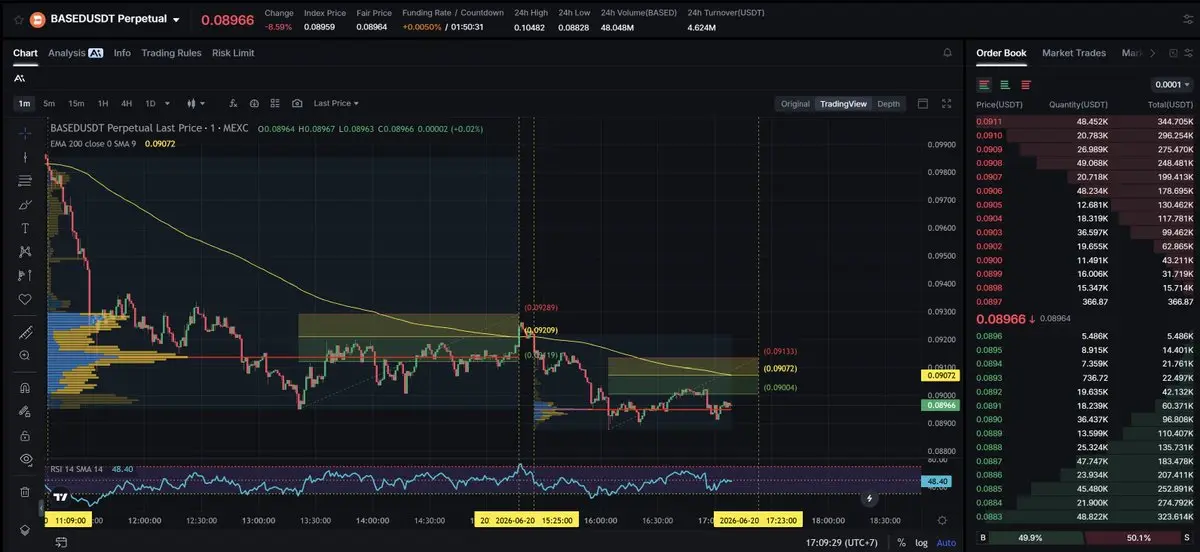Click the trash remove drawings icon

(25, 492)
